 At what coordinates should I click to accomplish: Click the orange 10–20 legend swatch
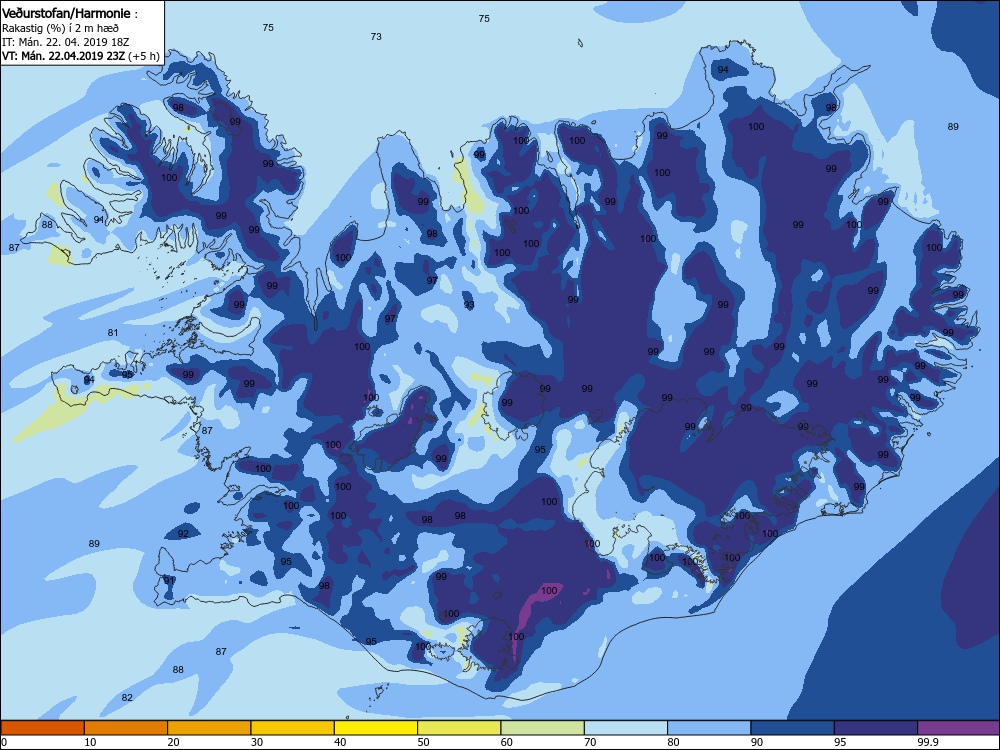coord(126,728)
